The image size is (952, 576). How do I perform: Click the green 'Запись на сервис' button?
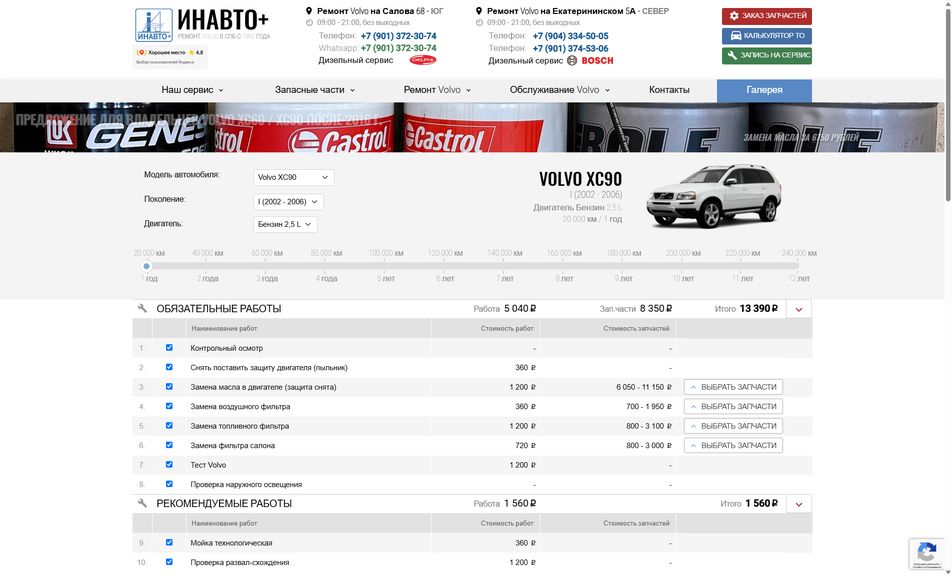pos(767,55)
